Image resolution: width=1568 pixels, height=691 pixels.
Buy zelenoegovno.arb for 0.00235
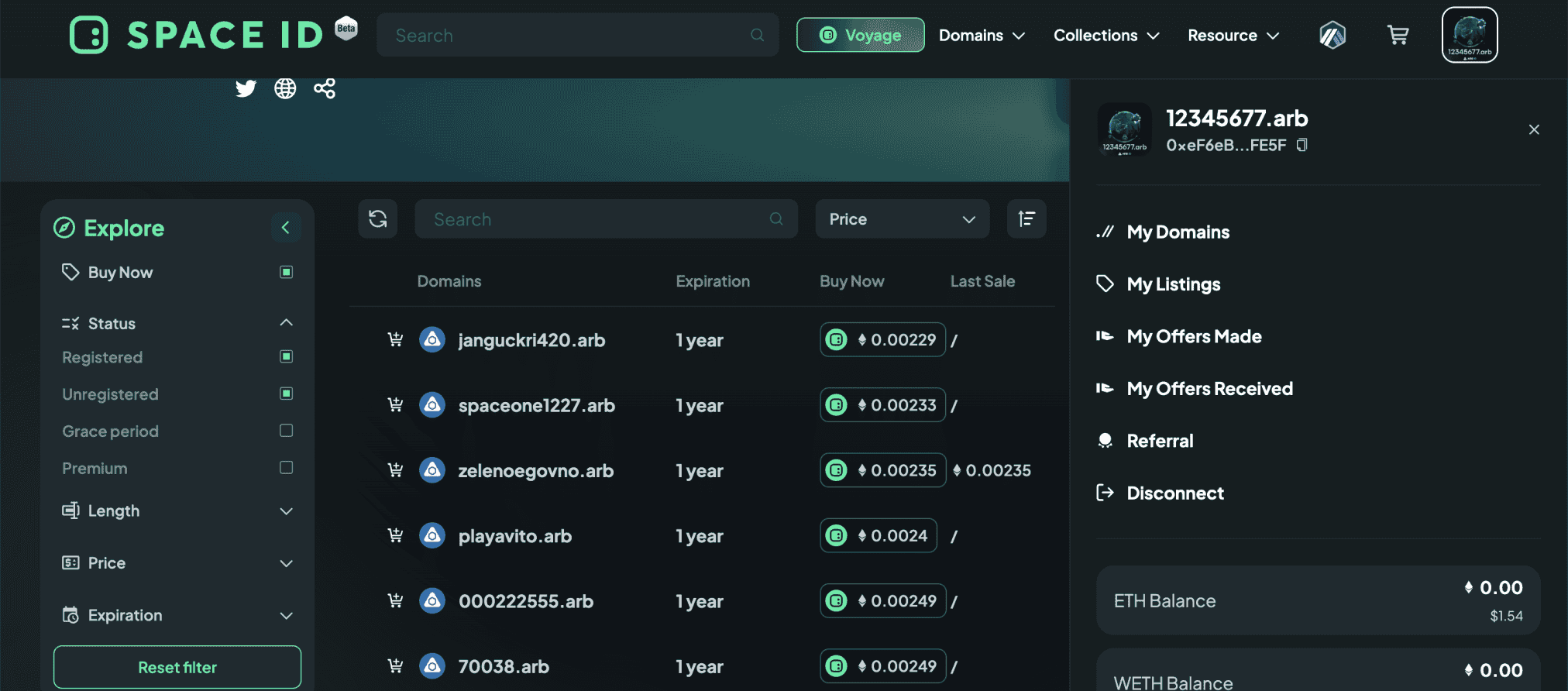[x=882, y=470]
